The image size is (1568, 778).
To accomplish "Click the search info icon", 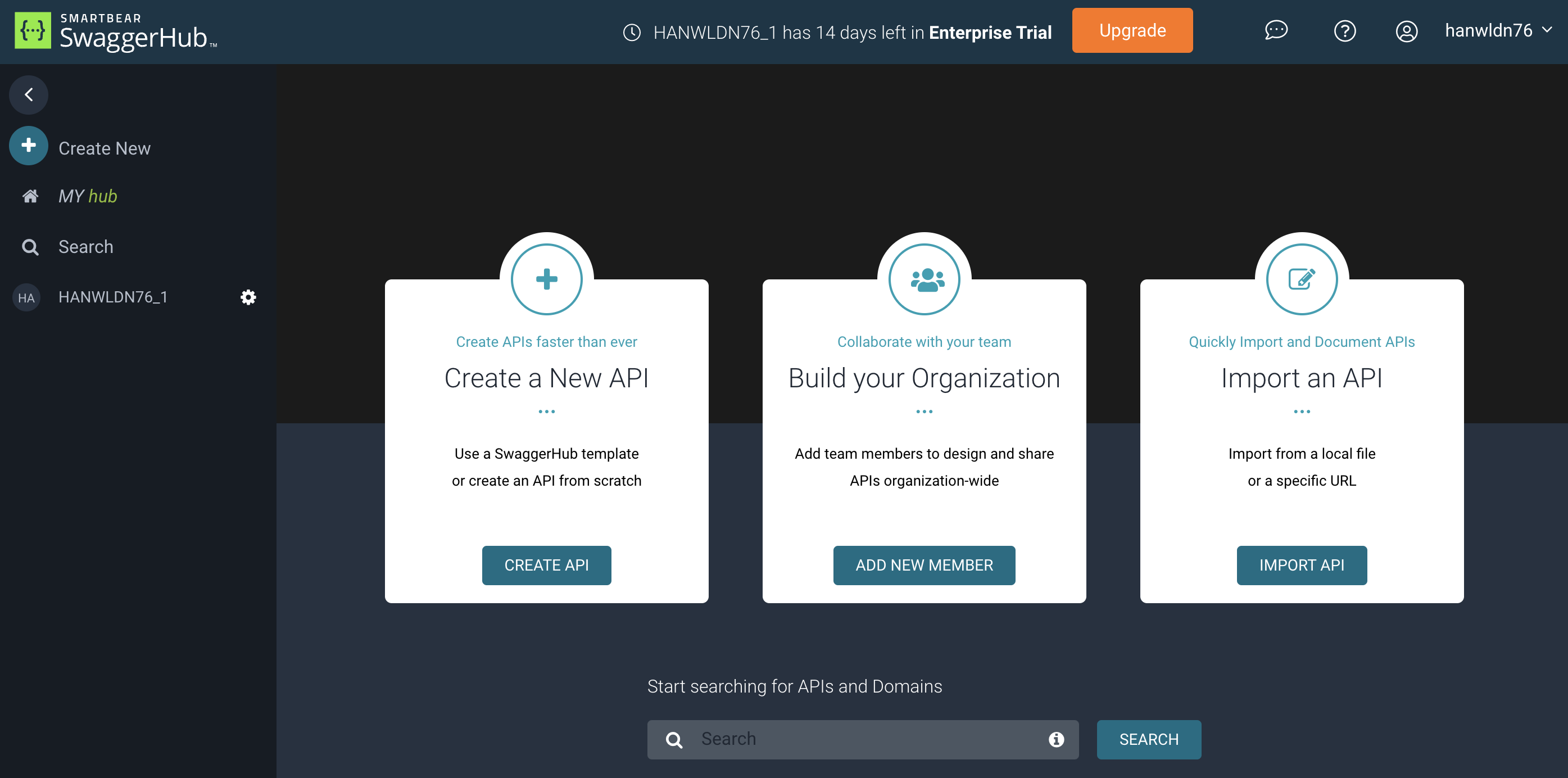I will pyautogui.click(x=1056, y=739).
